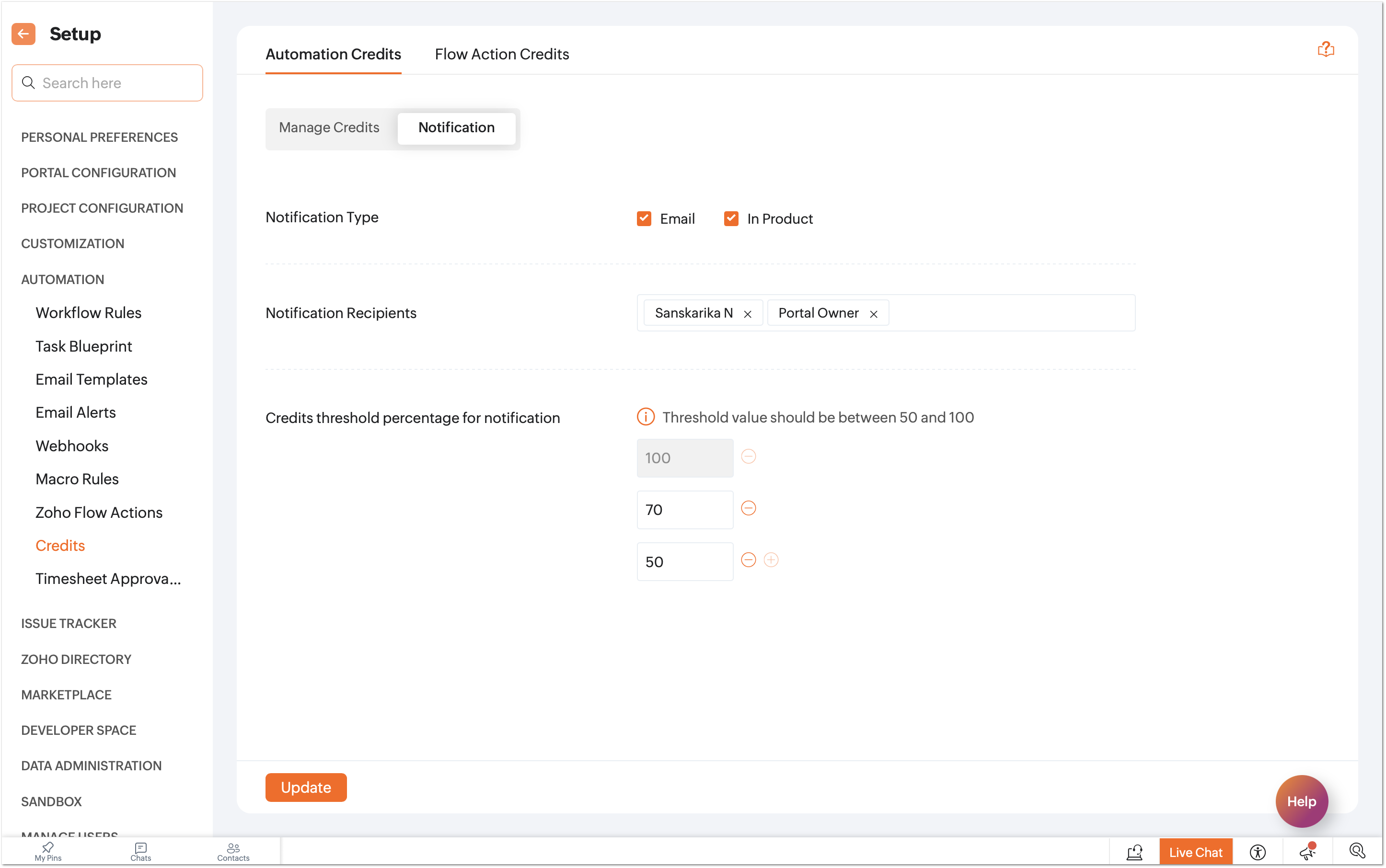This screenshot has height=868, width=1386.
Task: Click the plus icon to add a threshold
Action: point(771,560)
